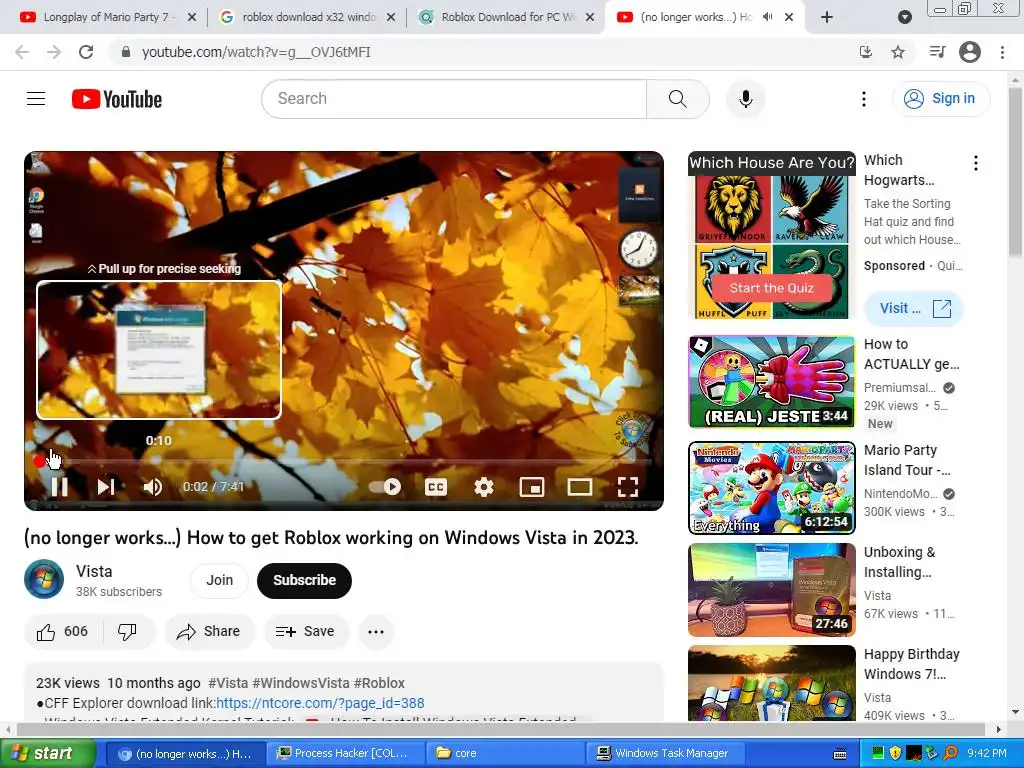Image resolution: width=1024 pixels, height=768 pixels.
Task: Mute the video volume
Action: pyautogui.click(x=153, y=487)
